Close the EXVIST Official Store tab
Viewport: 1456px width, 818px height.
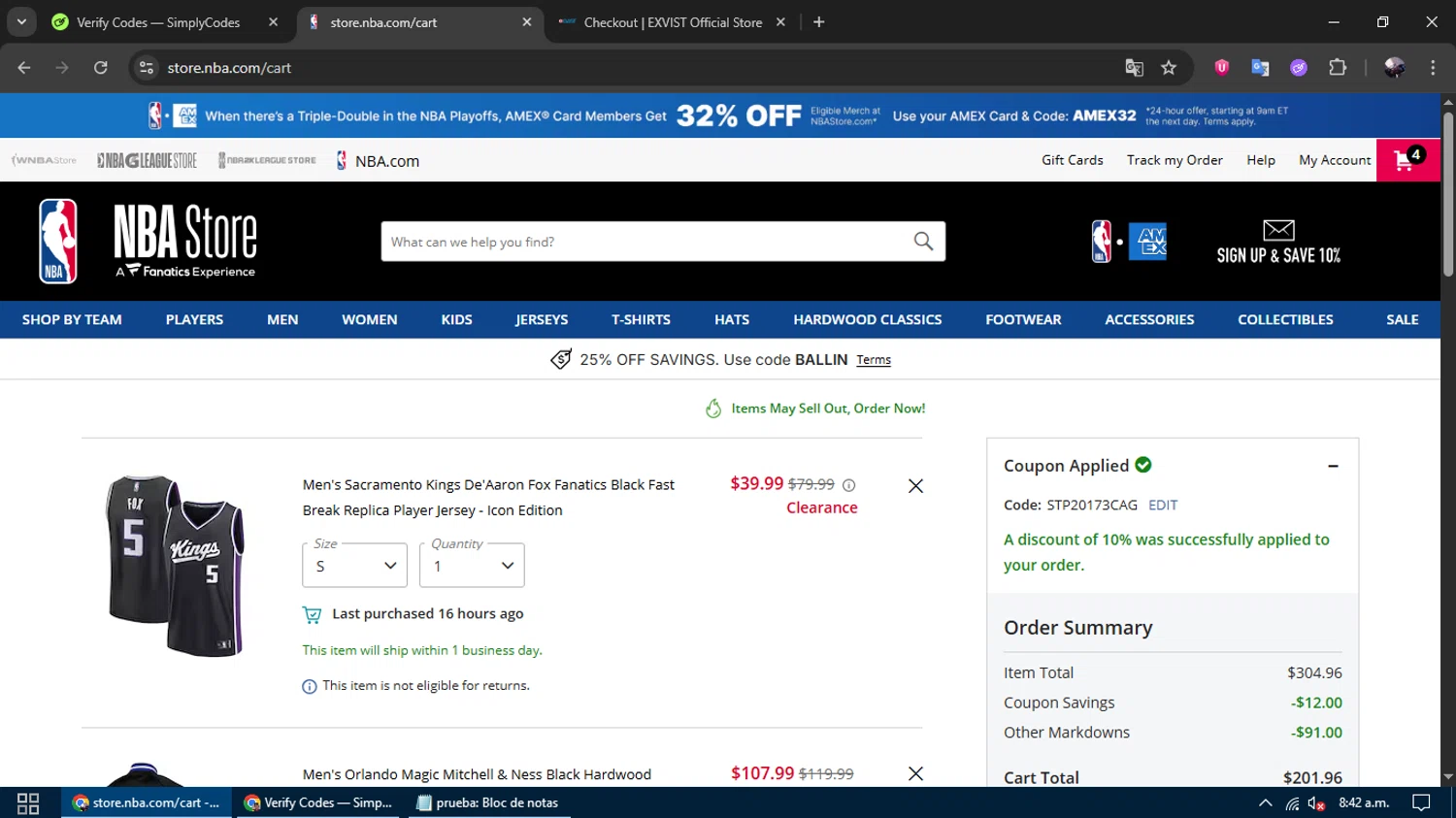(780, 22)
